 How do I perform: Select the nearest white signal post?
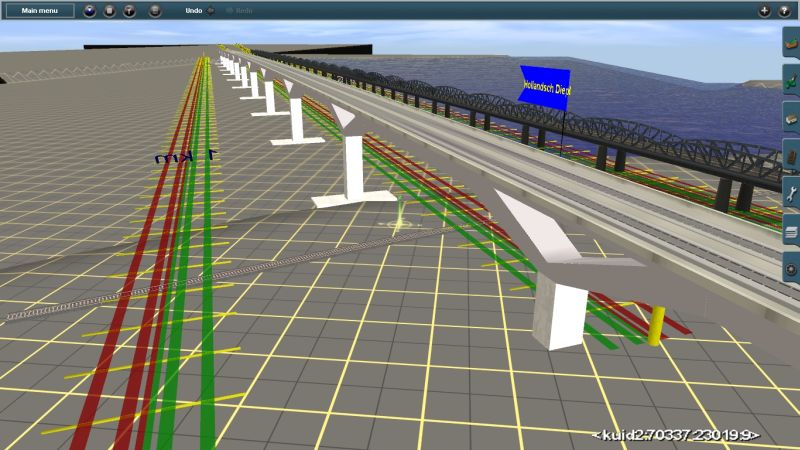[559, 314]
